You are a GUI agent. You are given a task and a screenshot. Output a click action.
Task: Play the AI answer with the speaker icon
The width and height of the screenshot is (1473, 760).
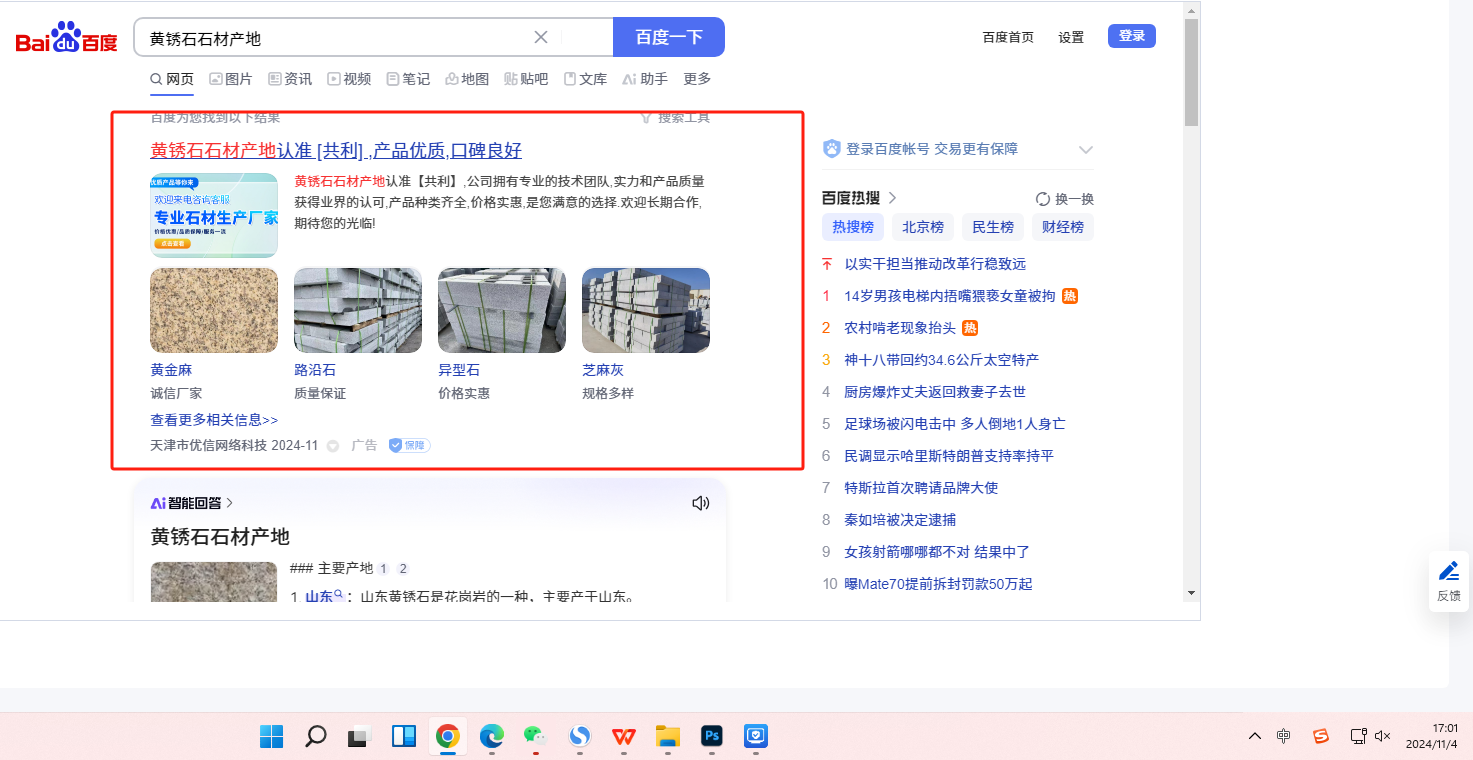coord(701,503)
